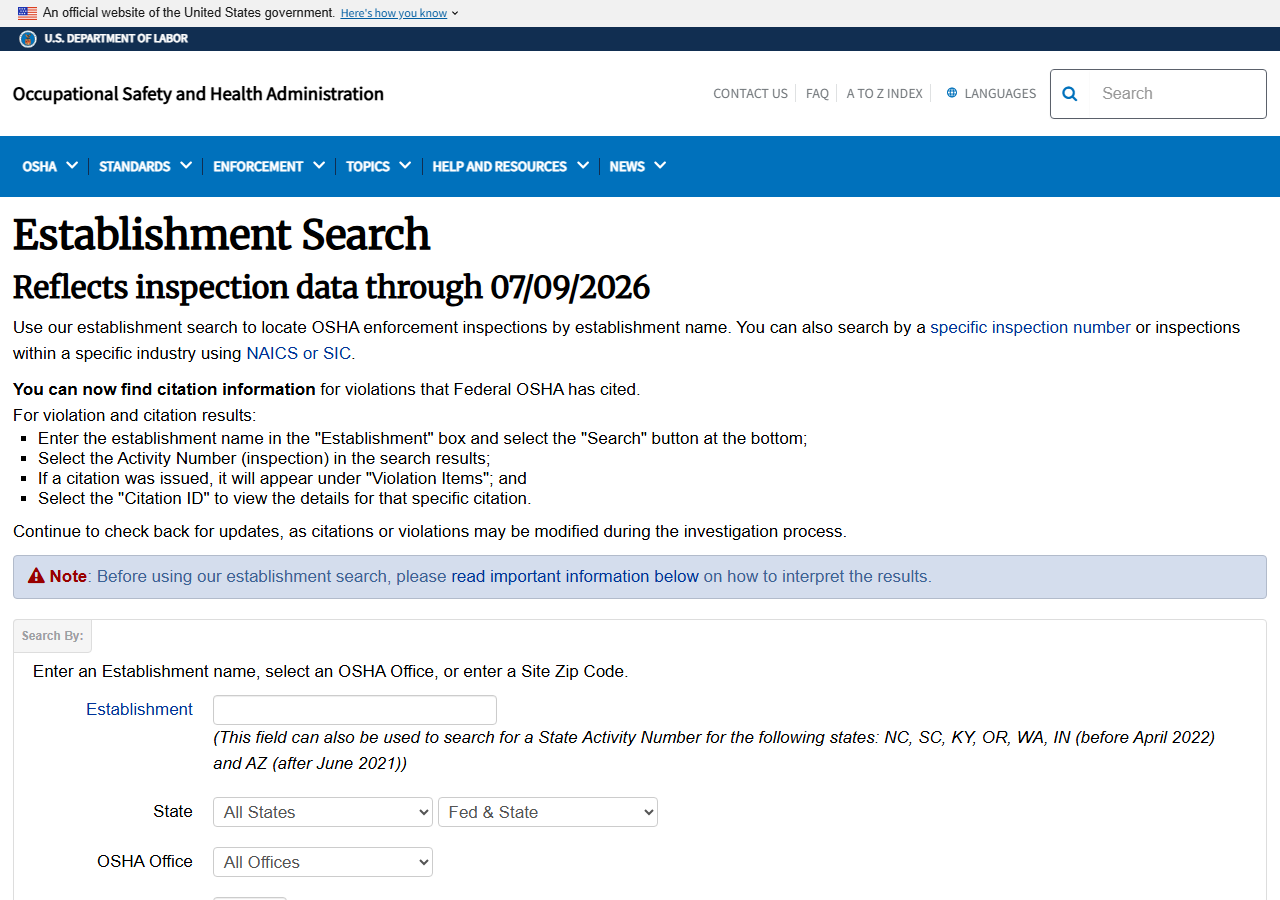The image size is (1280, 900).
Task: Click the globe icon beside Languages
Action: click(x=952, y=93)
